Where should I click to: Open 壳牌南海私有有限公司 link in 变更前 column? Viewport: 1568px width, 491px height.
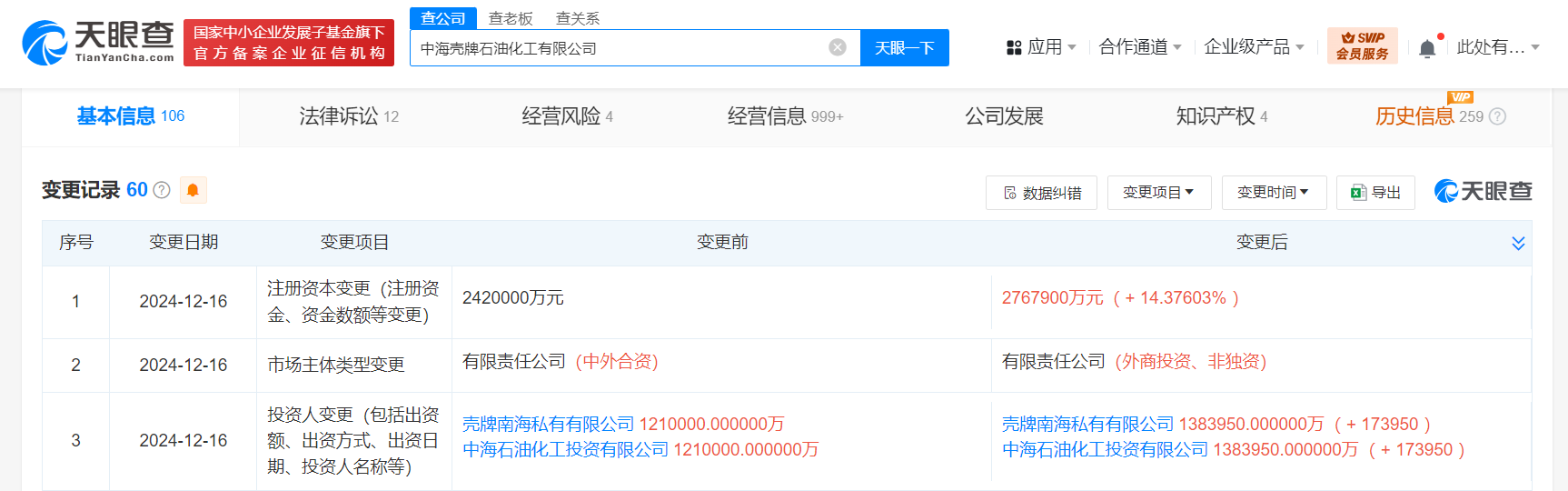click(549, 424)
